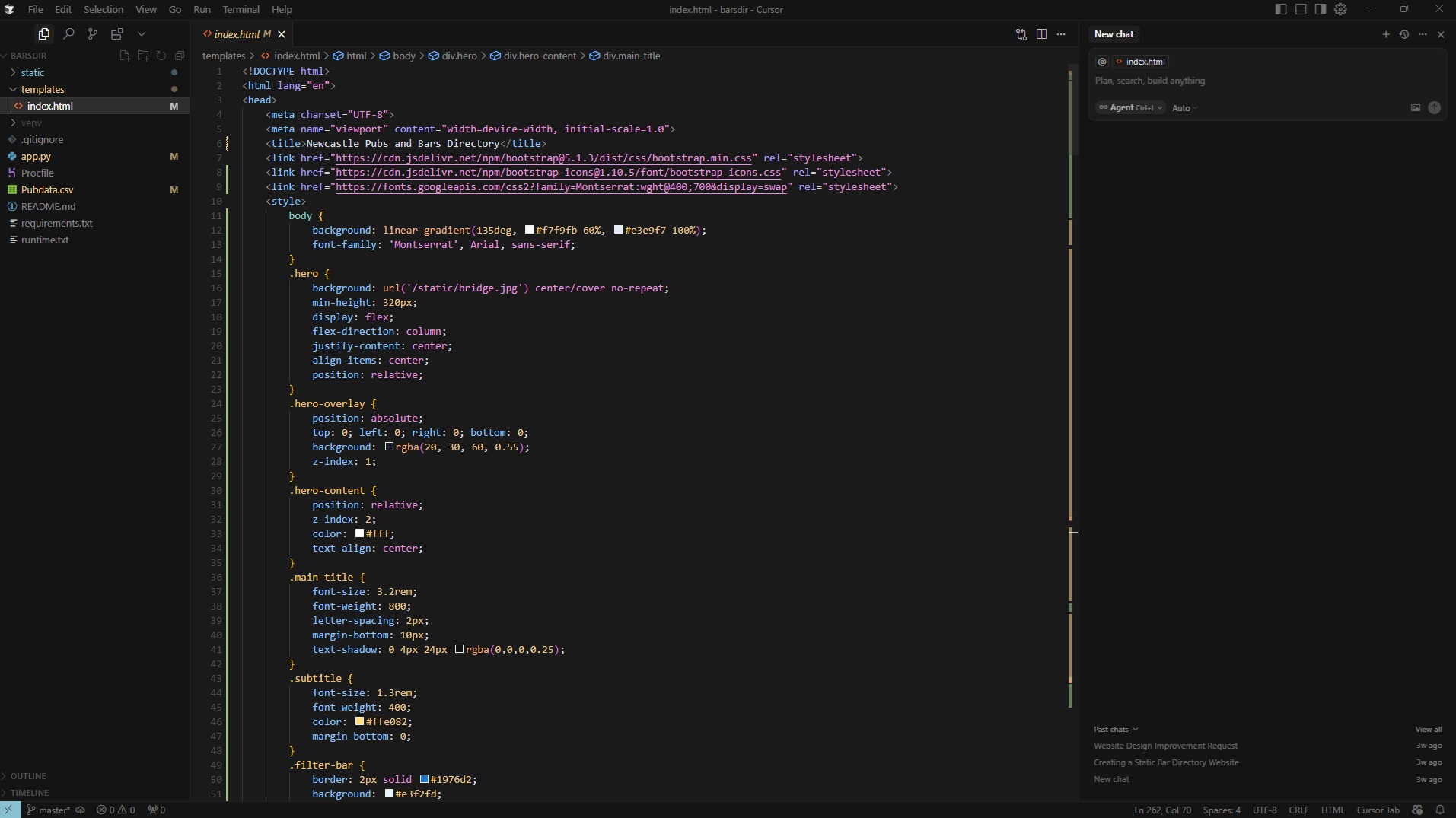Open chat panel more options
This screenshot has height=818, width=1456.
point(1423,34)
